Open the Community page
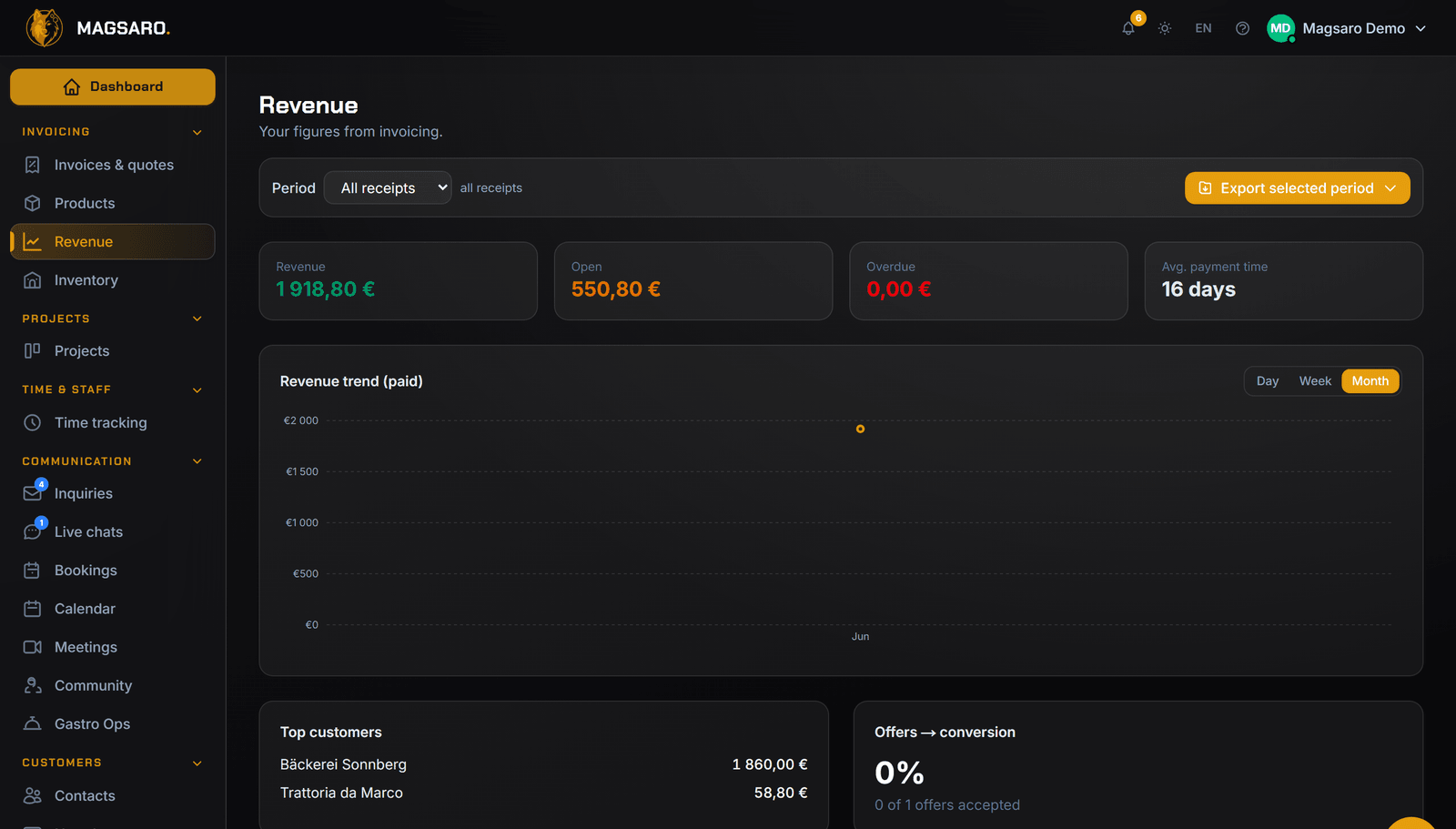Viewport: 1456px width, 829px height. point(113,685)
